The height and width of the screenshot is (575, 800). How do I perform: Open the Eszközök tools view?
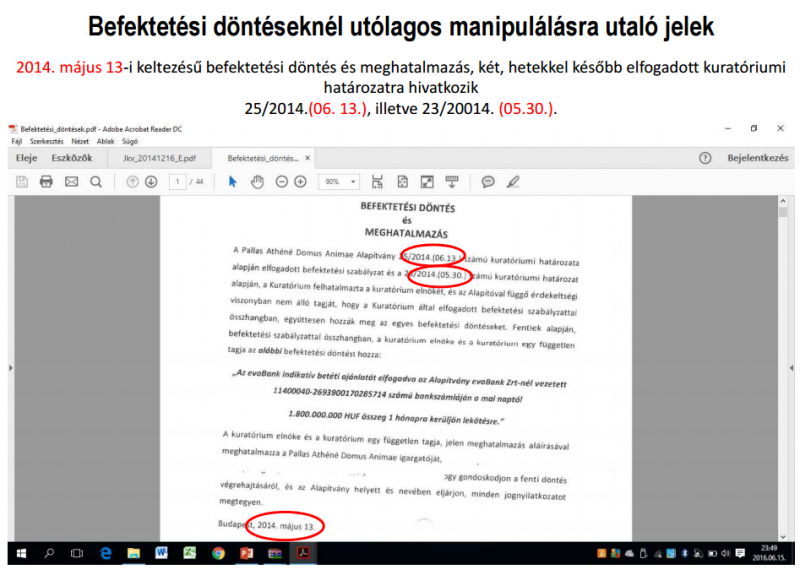tap(72, 158)
